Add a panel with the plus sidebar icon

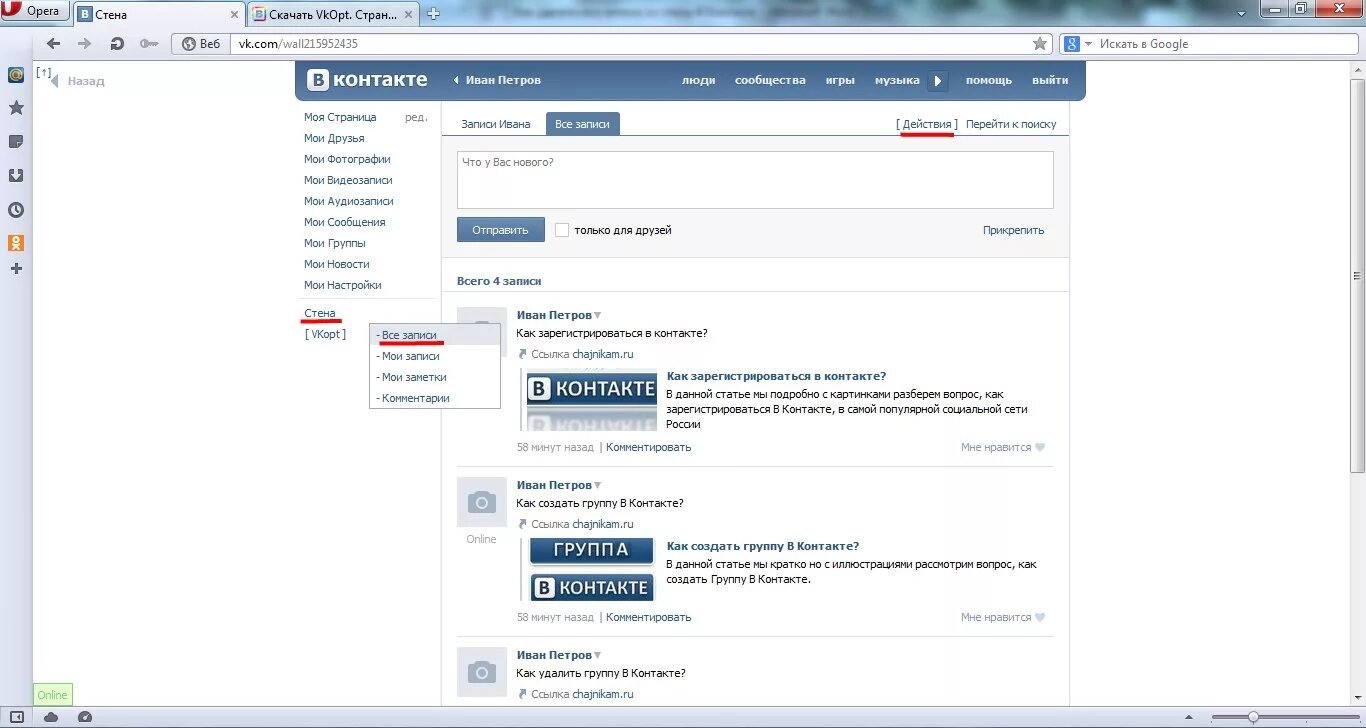pos(16,268)
